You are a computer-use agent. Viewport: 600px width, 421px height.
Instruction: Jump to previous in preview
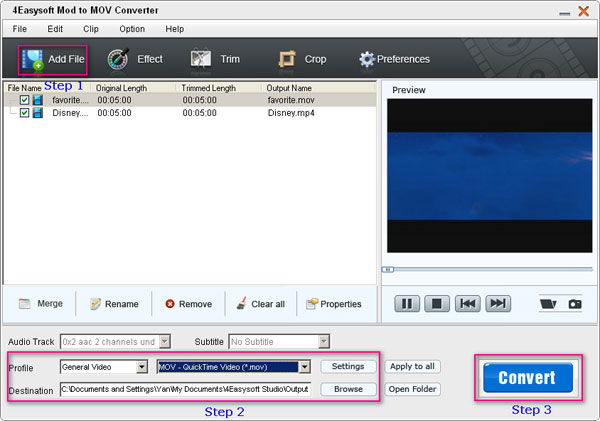468,304
